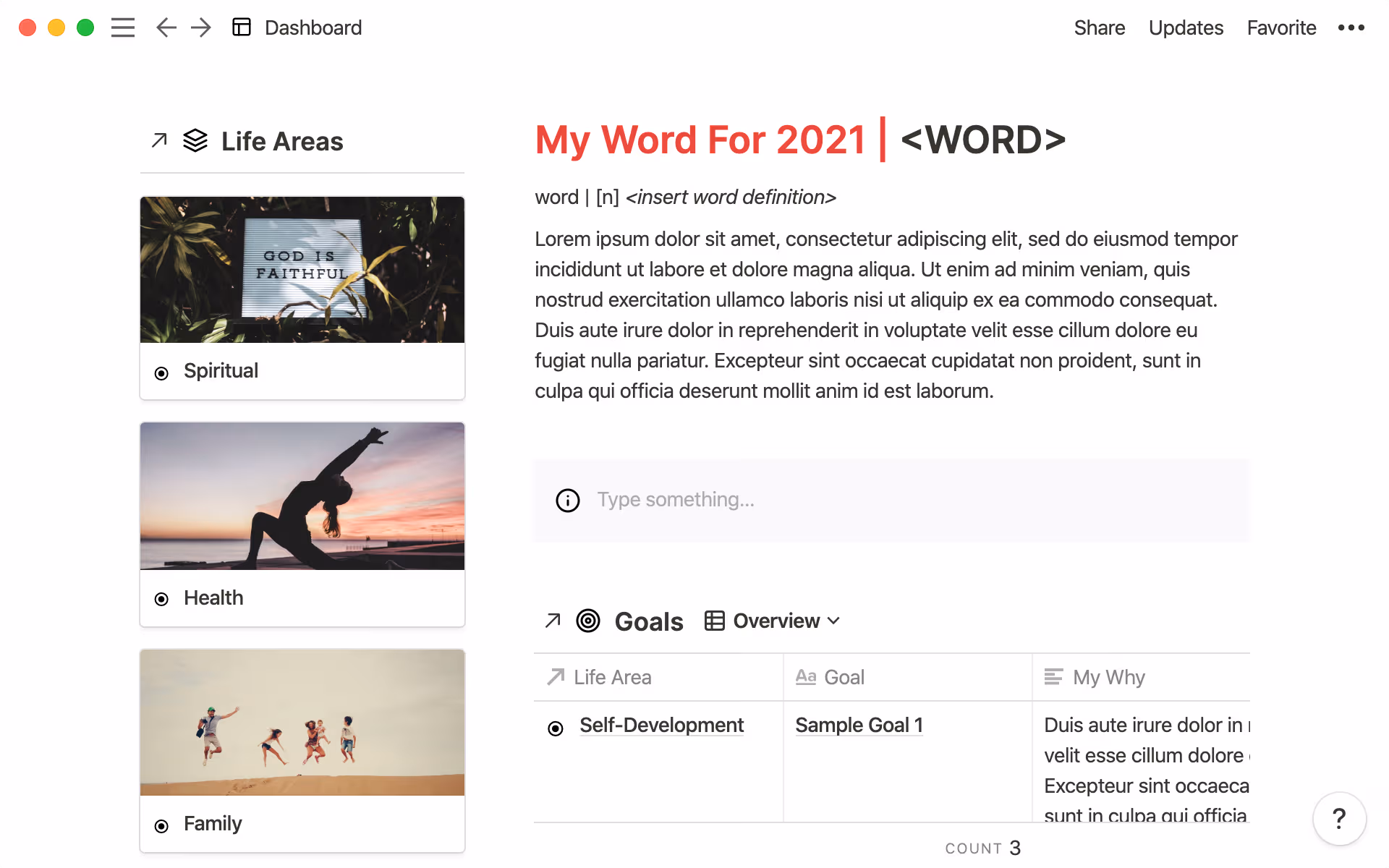The height and width of the screenshot is (868, 1389).
Task: Select the radio button on the Spiritual card
Action: 161,372
